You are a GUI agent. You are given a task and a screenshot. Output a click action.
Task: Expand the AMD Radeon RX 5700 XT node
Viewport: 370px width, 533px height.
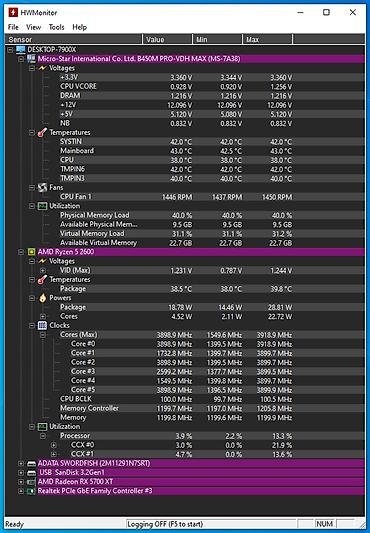point(21,482)
